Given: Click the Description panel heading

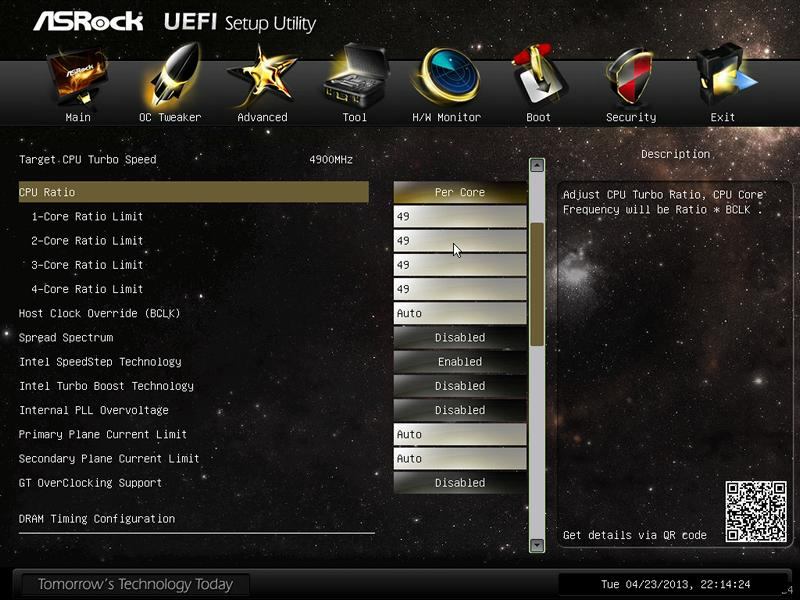Looking at the screenshot, I should point(675,154).
